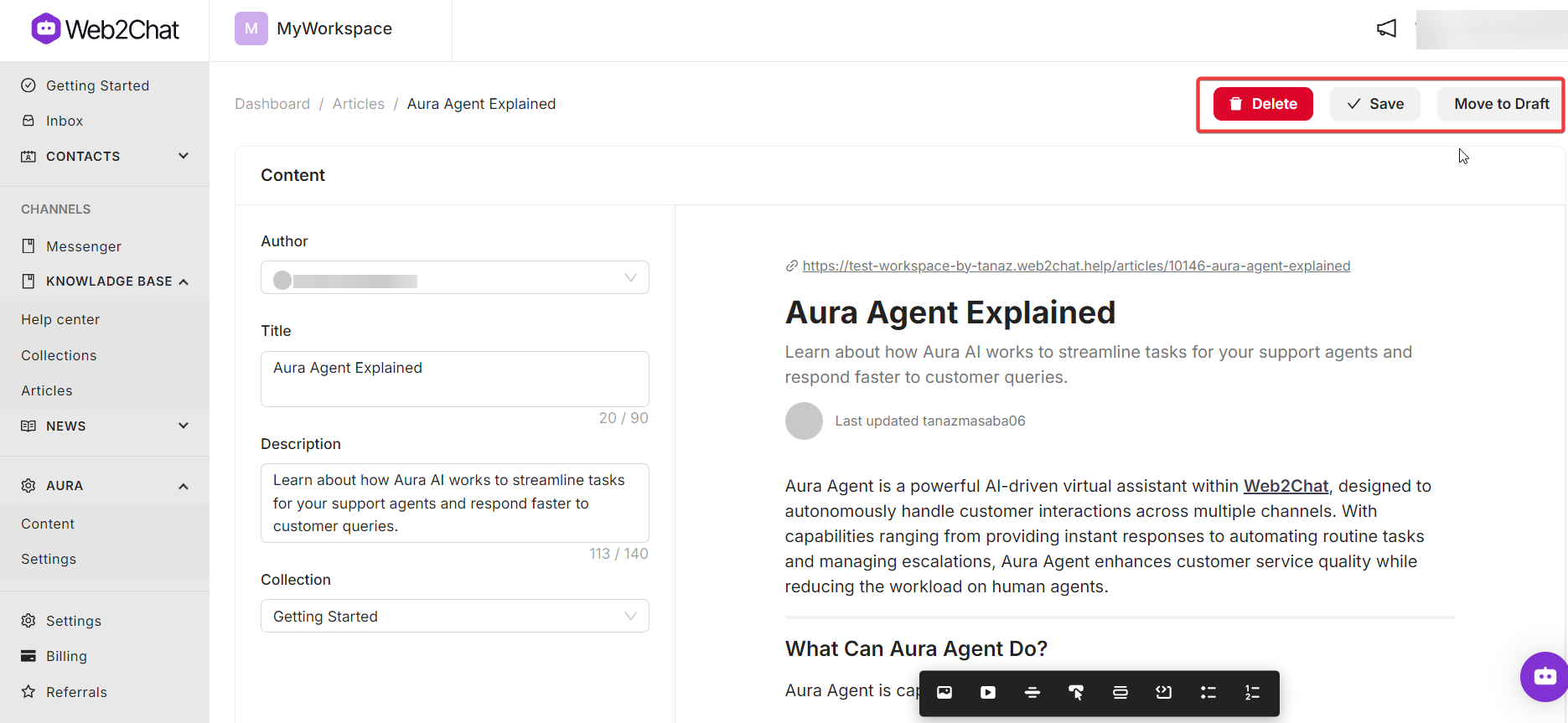Insert a button block from the toolbar
Viewport: 1568px width, 723px height.
tap(1076, 692)
